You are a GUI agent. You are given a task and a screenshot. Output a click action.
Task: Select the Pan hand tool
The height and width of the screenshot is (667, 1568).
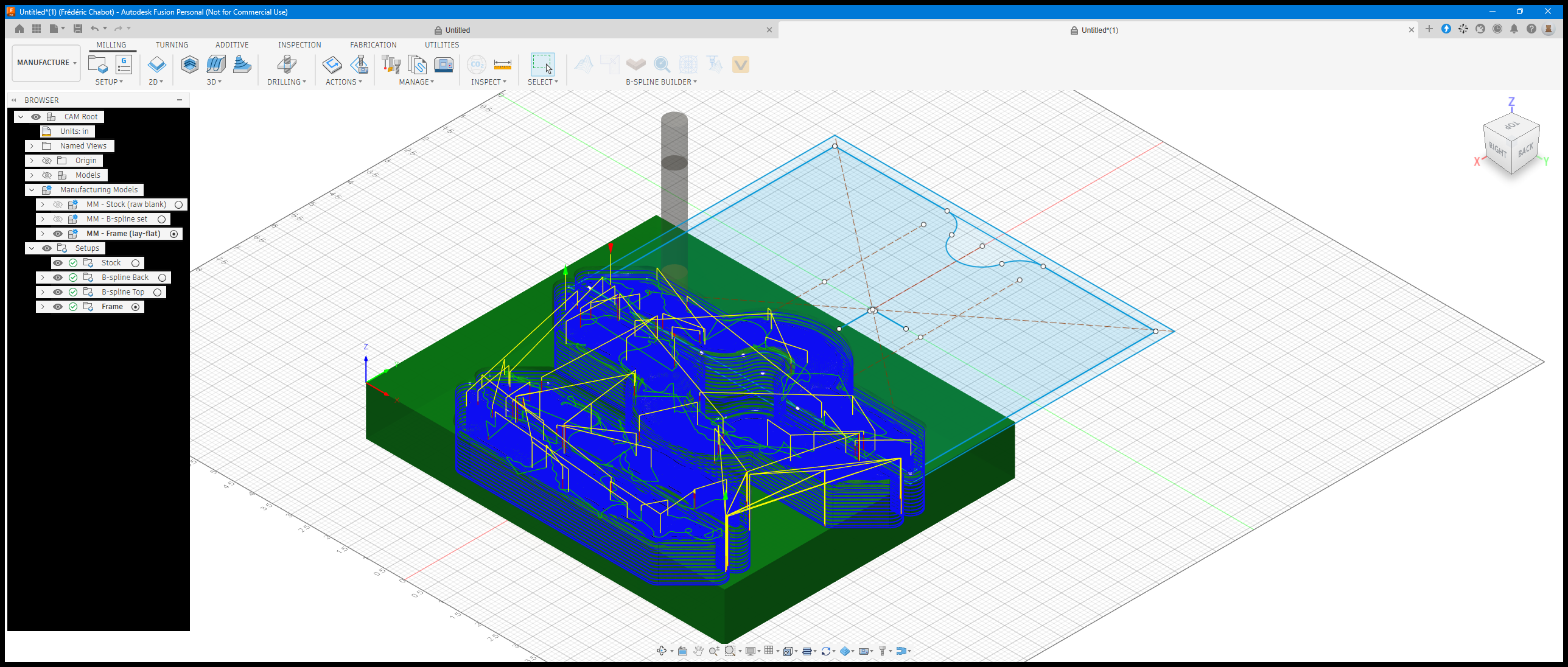click(x=698, y=651)
